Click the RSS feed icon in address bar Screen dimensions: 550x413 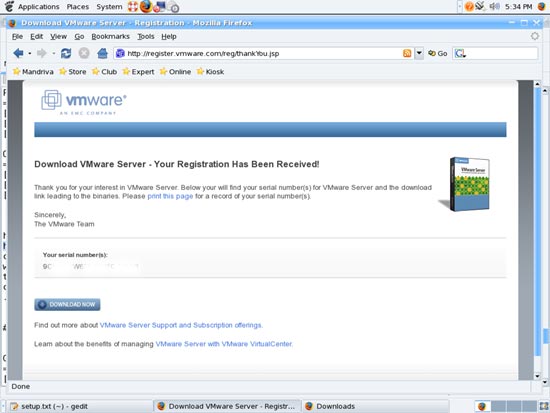pos(407,53)
